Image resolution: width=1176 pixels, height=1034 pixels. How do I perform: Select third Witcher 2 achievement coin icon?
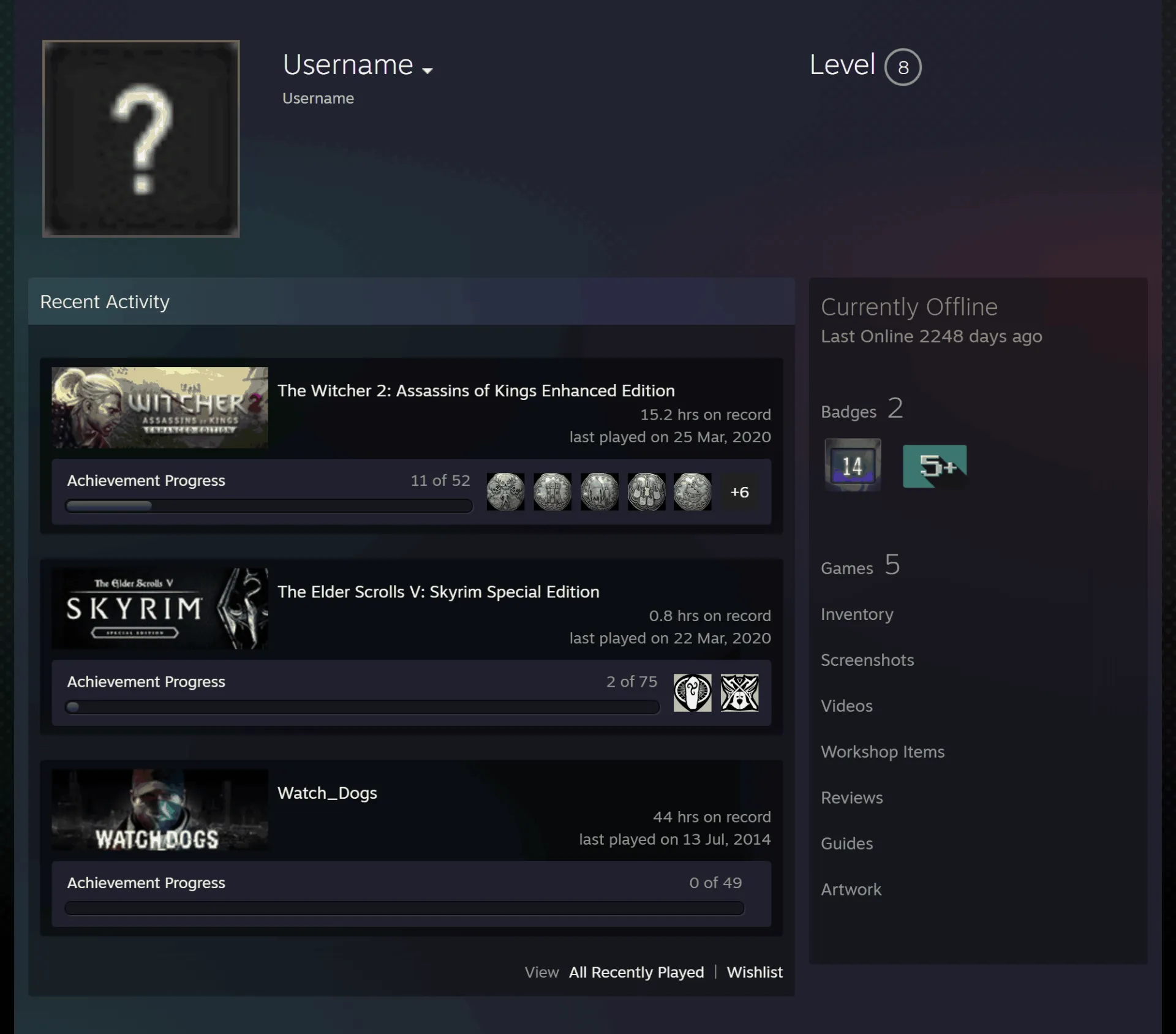[x=600, y=492]
